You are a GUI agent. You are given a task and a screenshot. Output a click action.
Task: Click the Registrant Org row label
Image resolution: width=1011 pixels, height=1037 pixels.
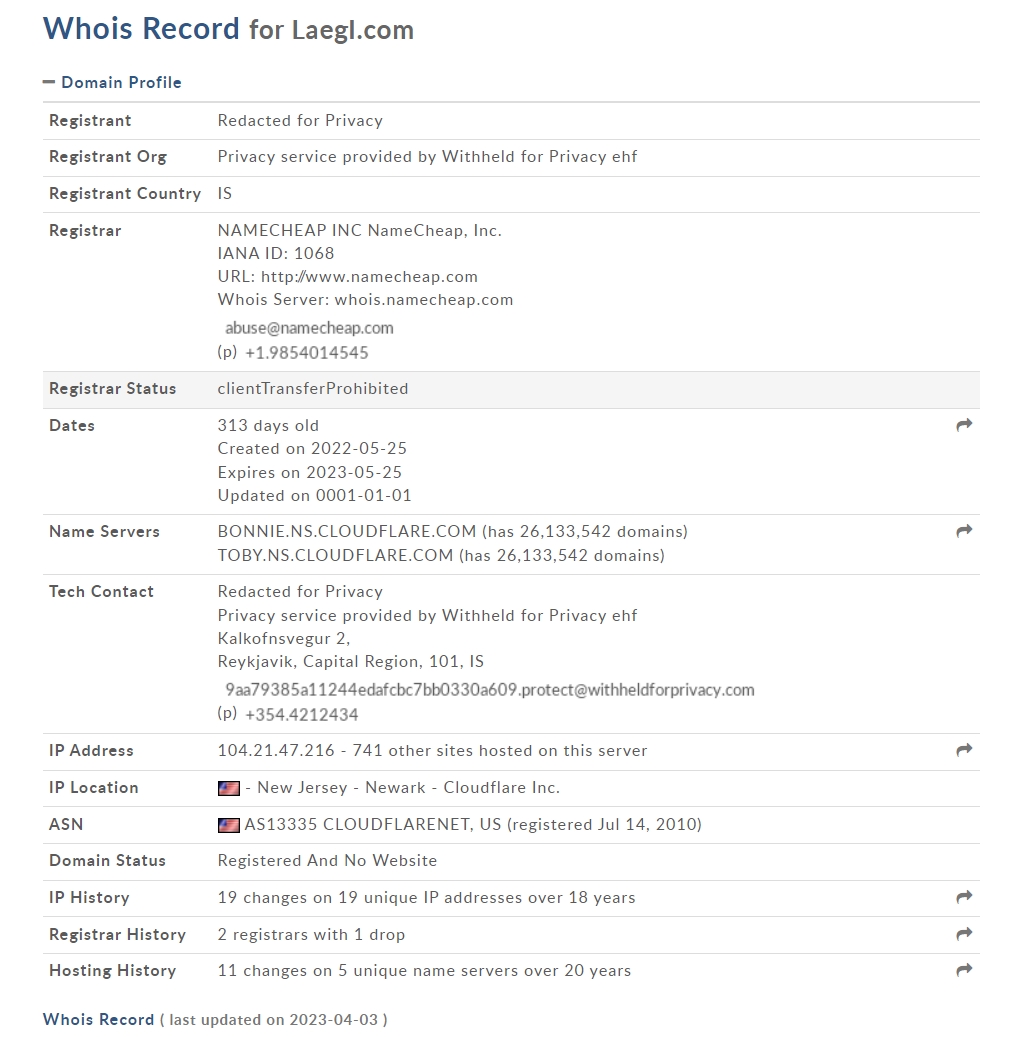(108, 156)
